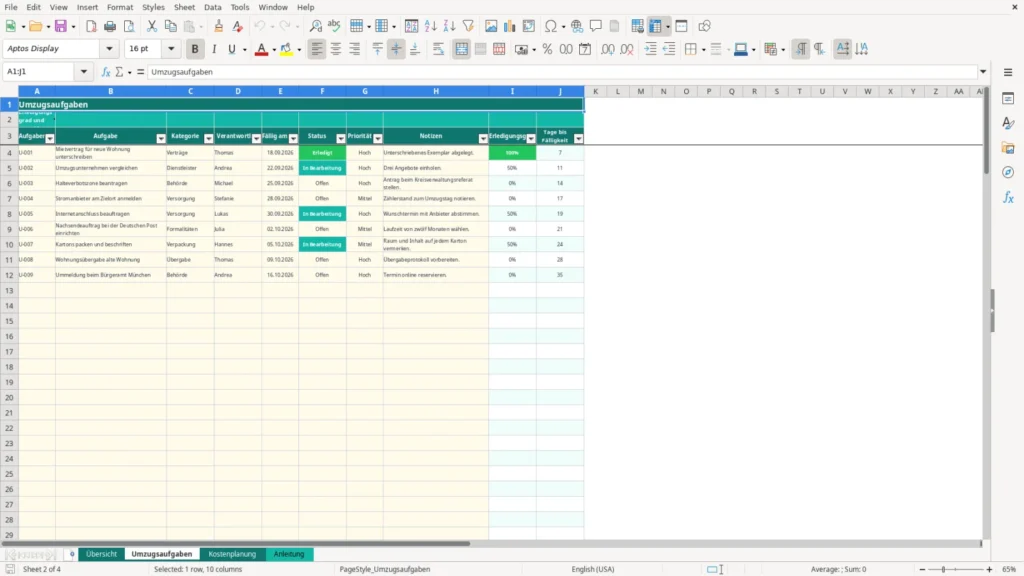Viewport: 1024px width, 576px height.
Task: Switch to the Übersicht sheet tab
Action: (x=101, y=554)
